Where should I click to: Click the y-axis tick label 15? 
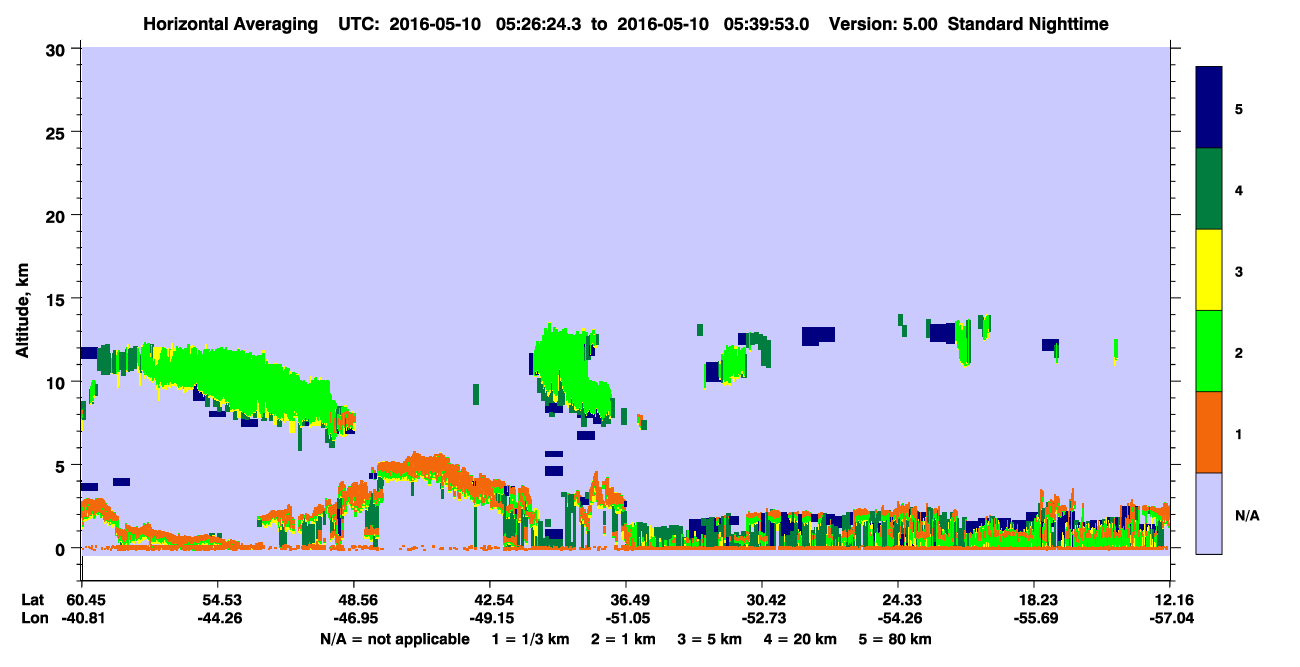coord(58,299)
